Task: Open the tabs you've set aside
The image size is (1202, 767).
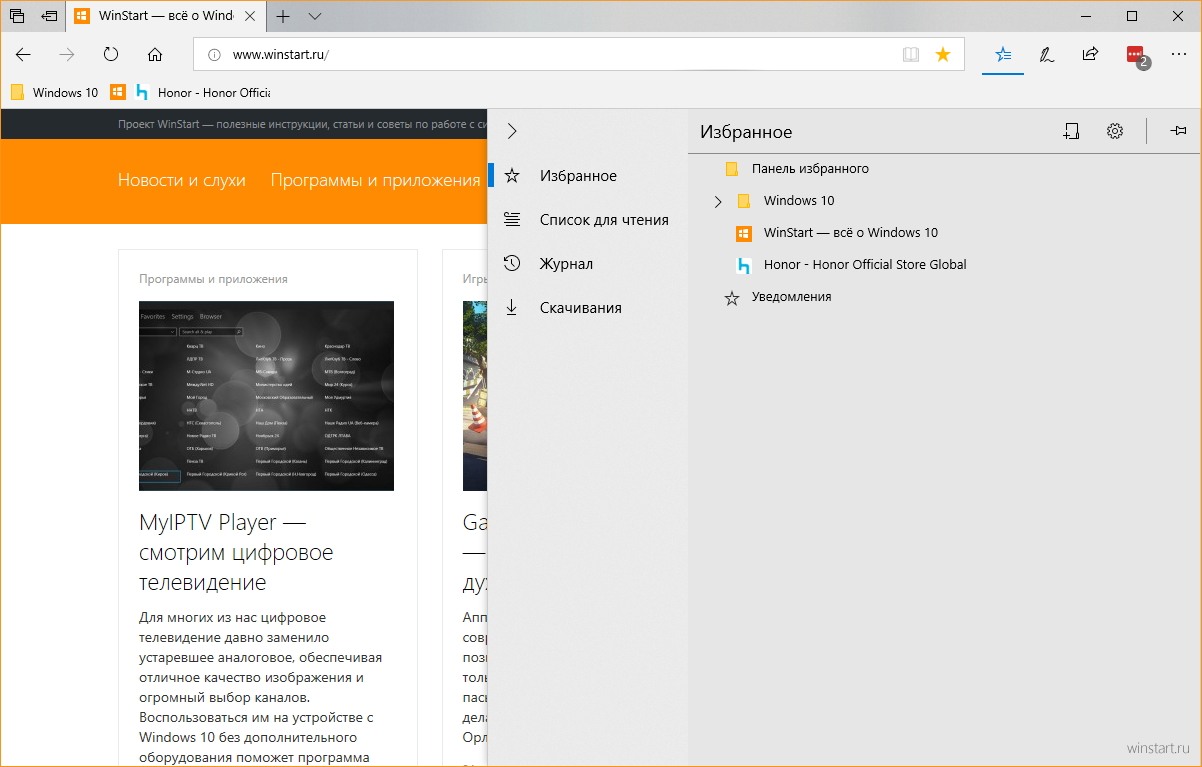Action: [16, 16]
